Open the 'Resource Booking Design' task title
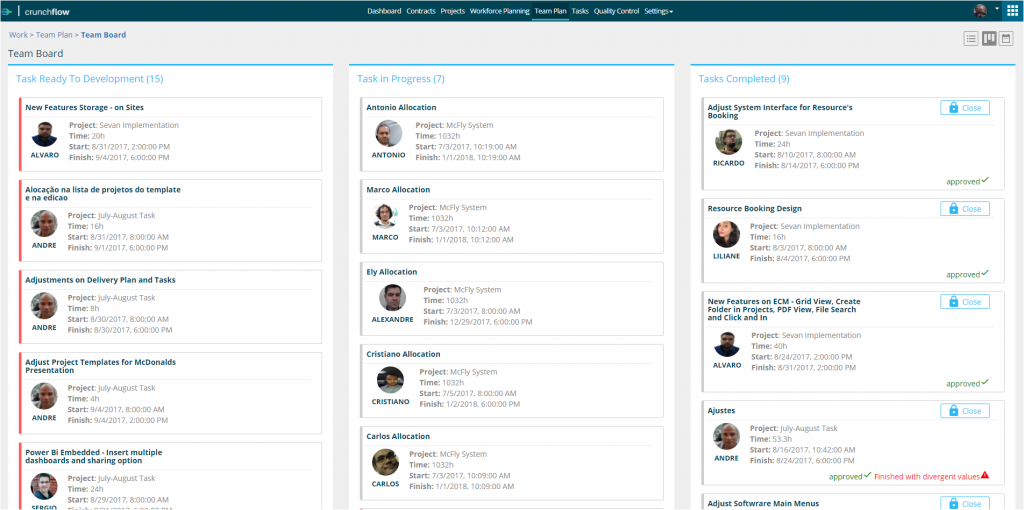The image size is (1024, 510). [x=755, y=208]
